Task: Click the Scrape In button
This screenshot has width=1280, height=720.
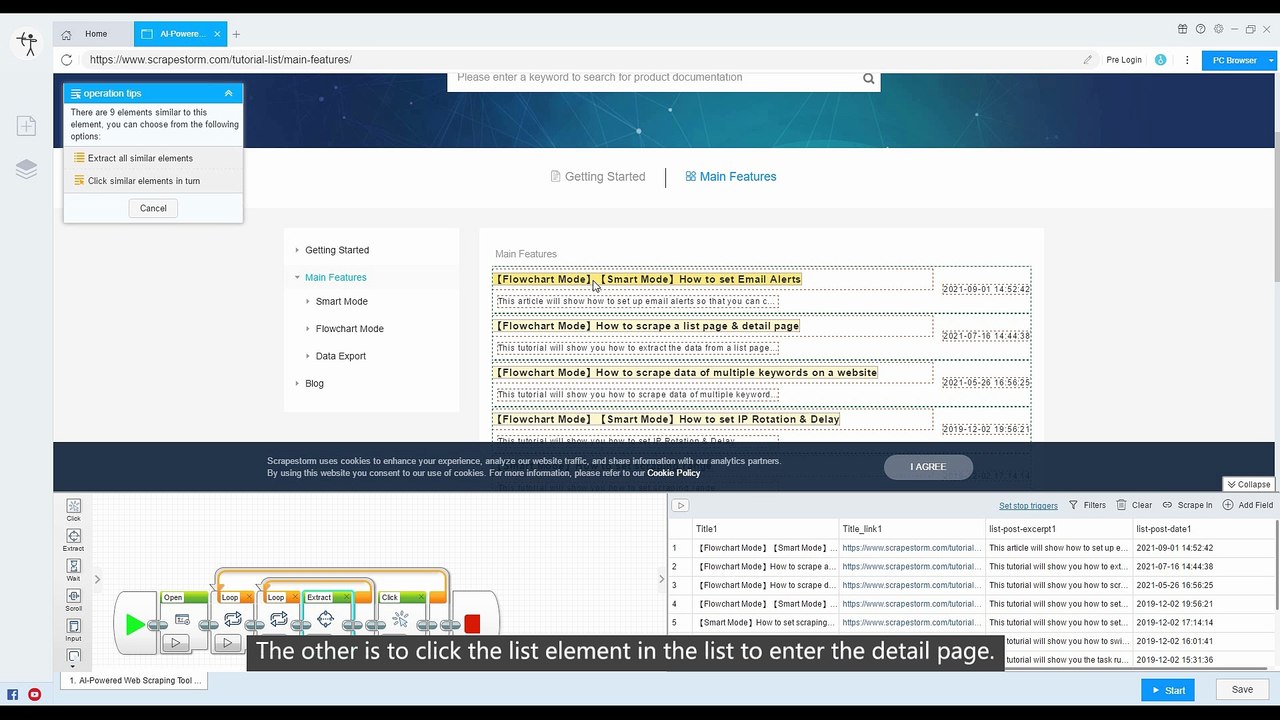Action: tap(1187, 506)
